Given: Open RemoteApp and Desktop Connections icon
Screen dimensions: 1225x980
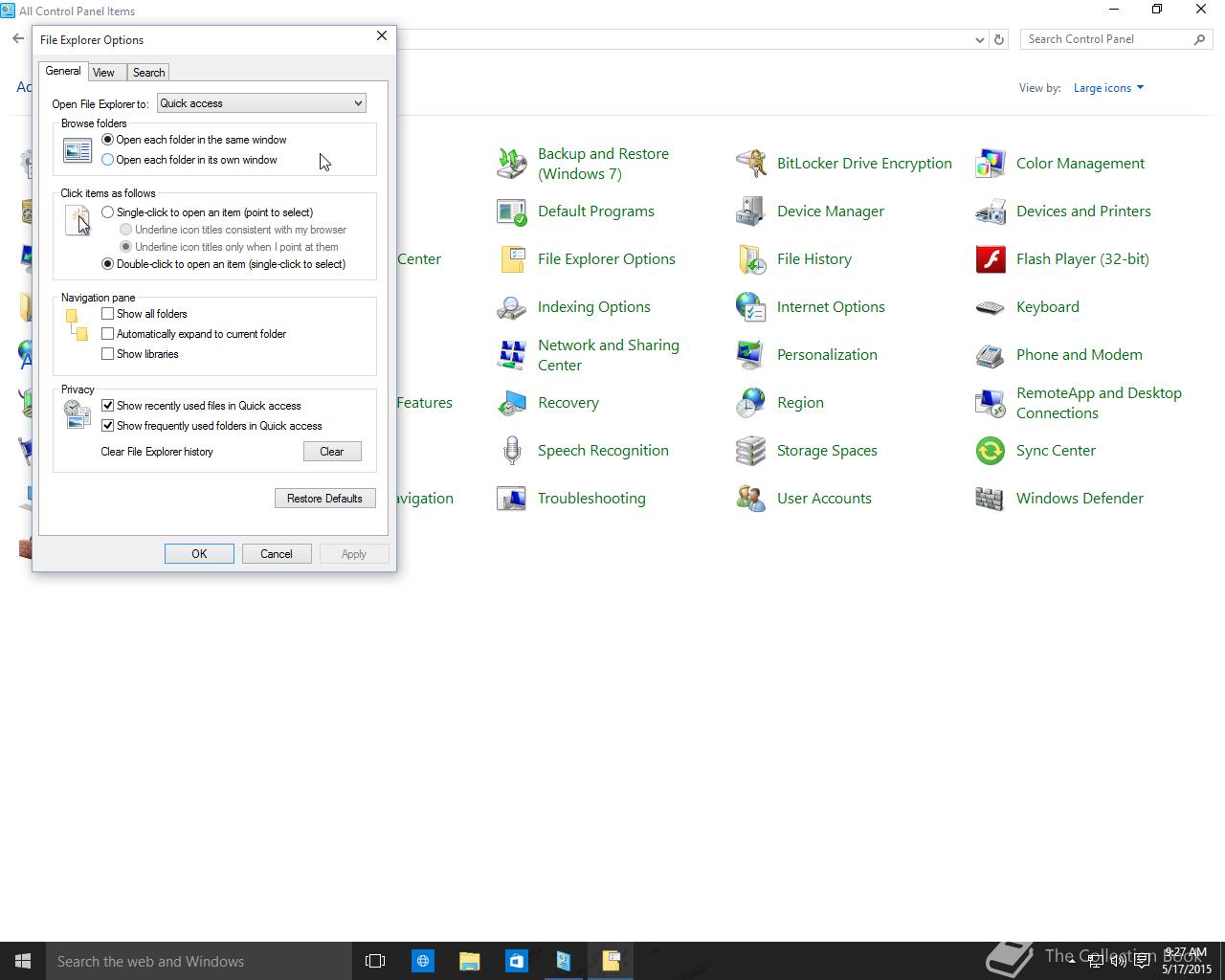Looking at the screenshot, I should tap(991, 403).
